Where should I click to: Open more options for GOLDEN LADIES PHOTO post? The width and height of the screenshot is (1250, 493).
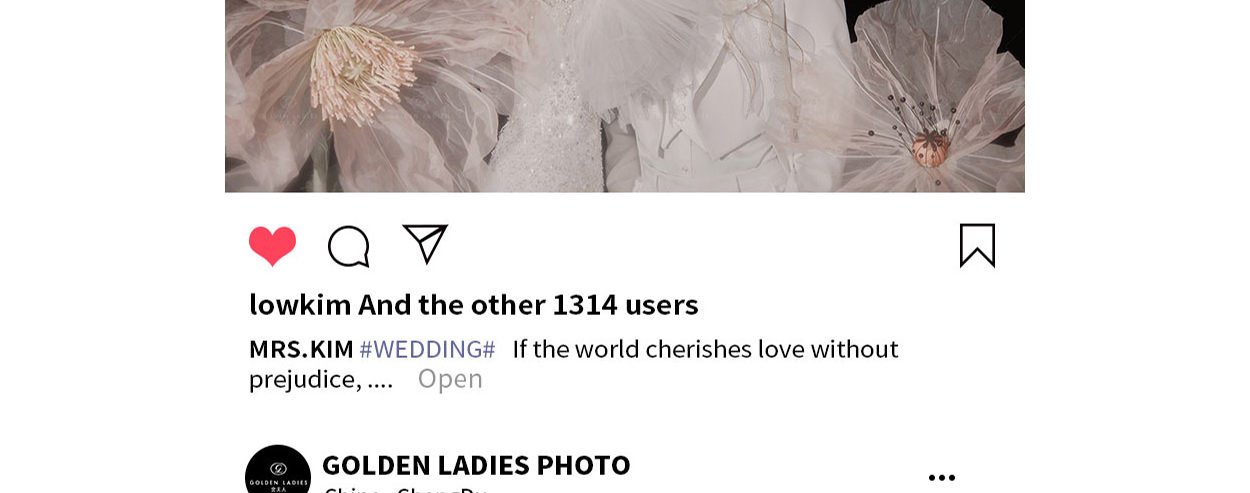[x=941, y=478]
